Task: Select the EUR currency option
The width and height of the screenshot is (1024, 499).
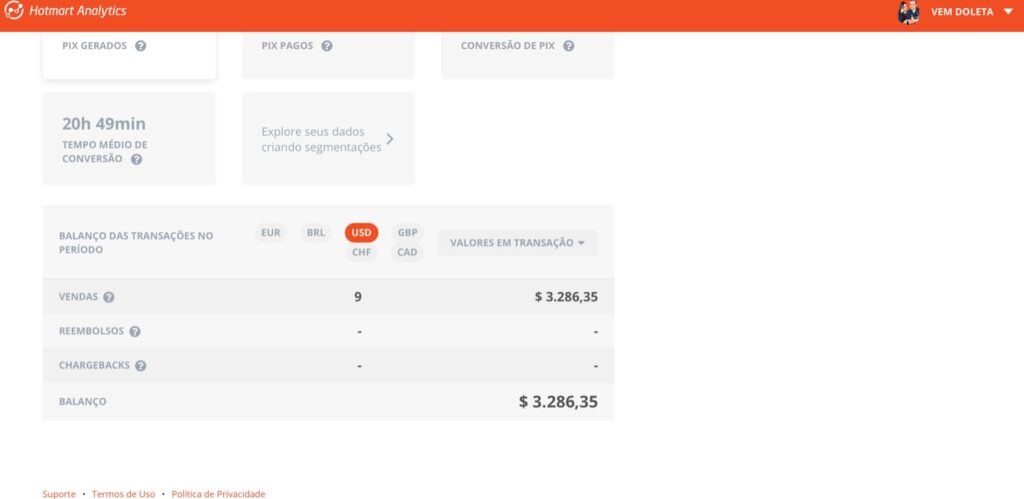Action: (x=270, y=233)
